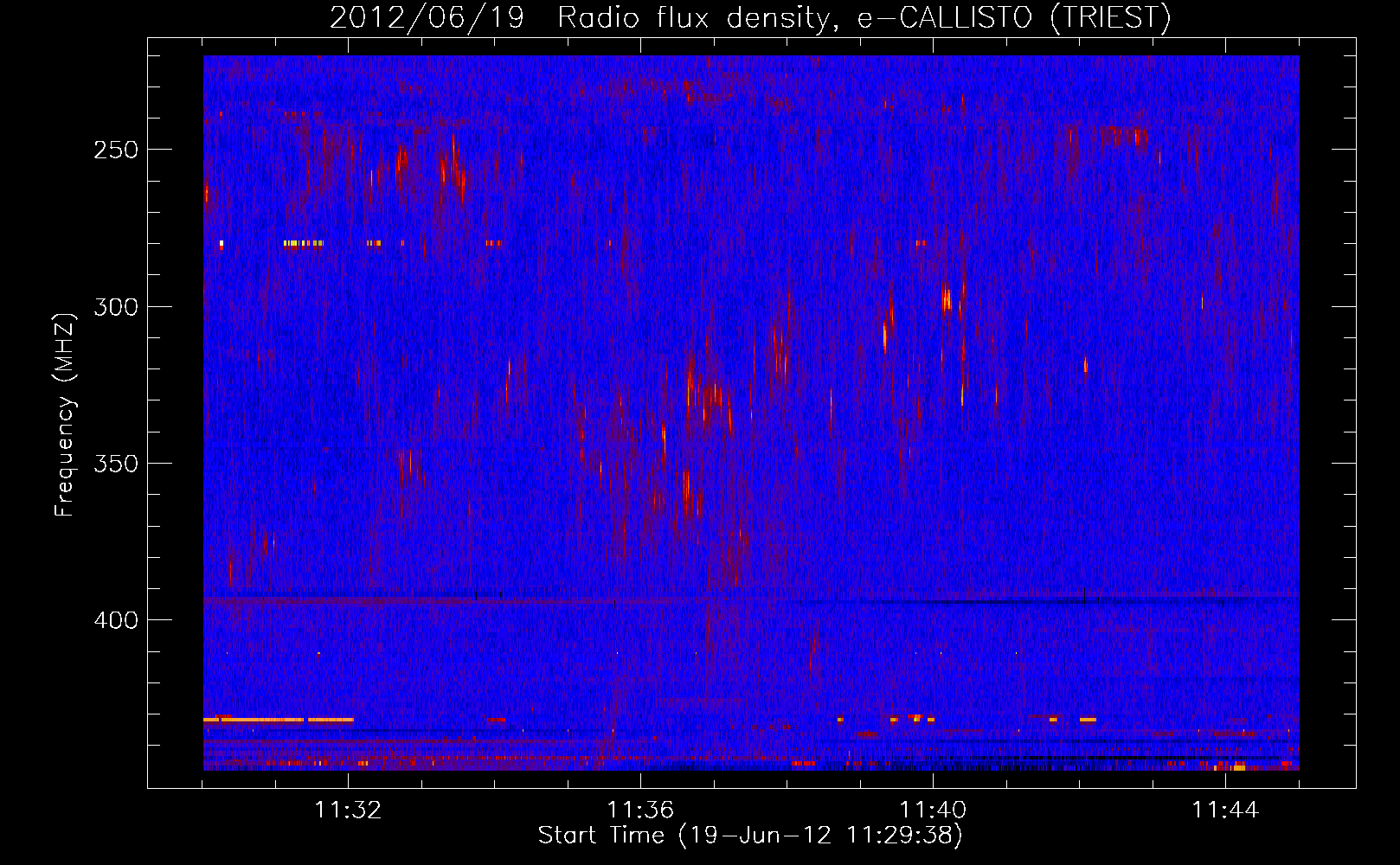
Task: Select the 350 frequency tick label
Action: click(x=115, y=464)
